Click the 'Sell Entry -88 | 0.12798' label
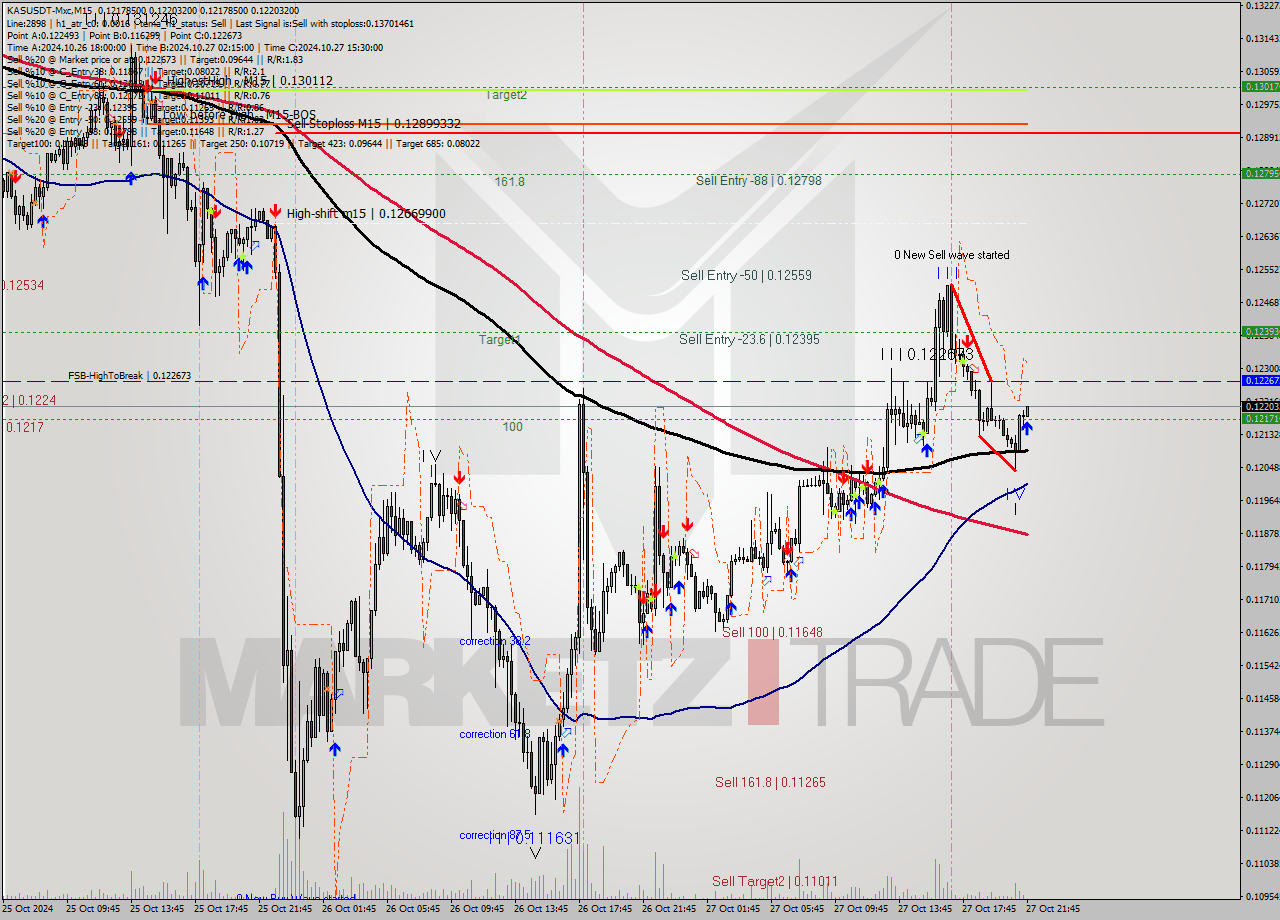 759,181
